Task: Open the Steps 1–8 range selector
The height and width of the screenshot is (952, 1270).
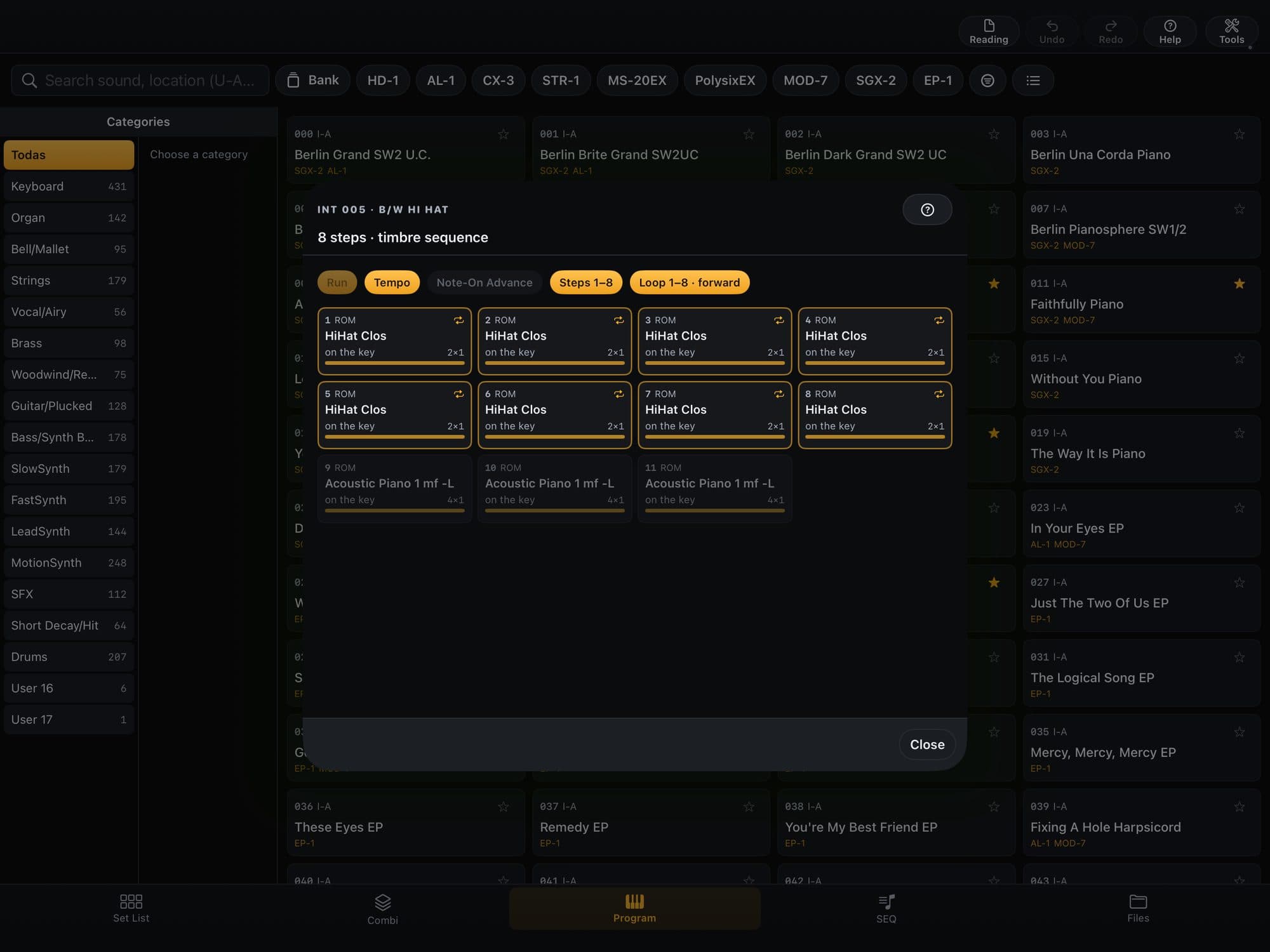Action: 585,282
